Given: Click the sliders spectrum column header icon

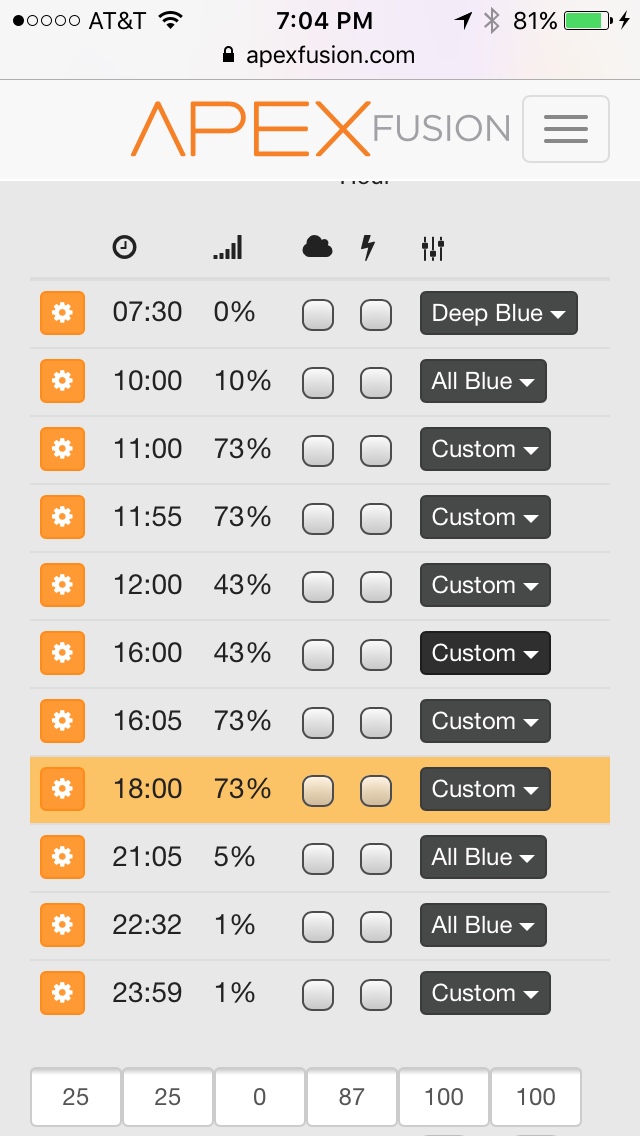Looking at the screenshot, I should coord(433,248).
